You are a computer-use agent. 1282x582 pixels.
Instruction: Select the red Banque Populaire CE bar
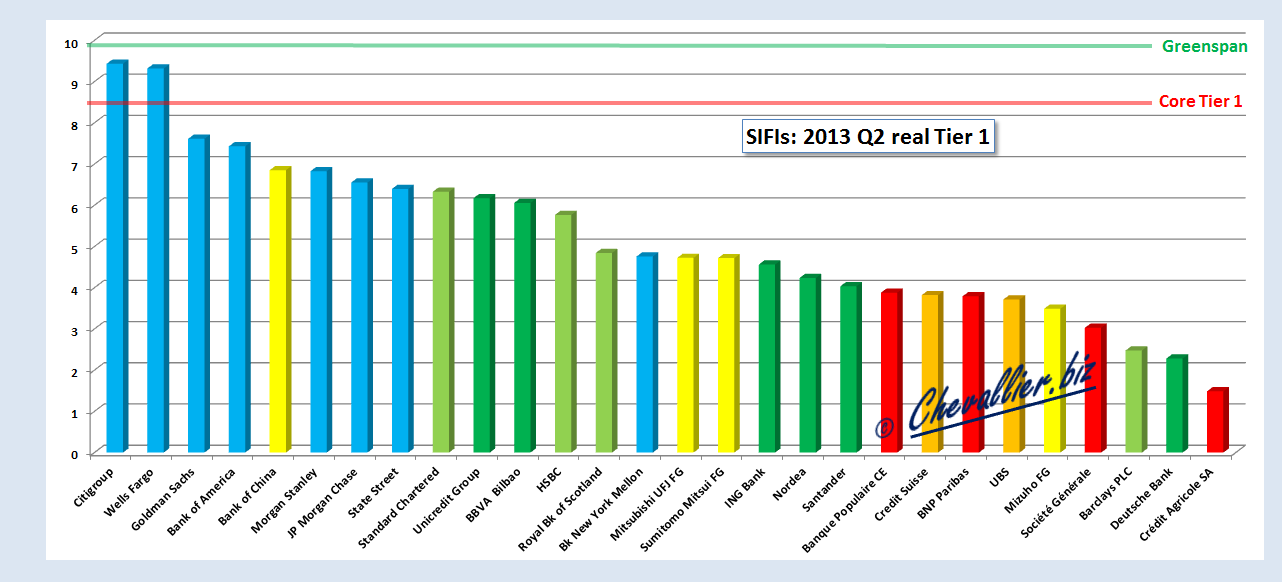pos(891,372)
